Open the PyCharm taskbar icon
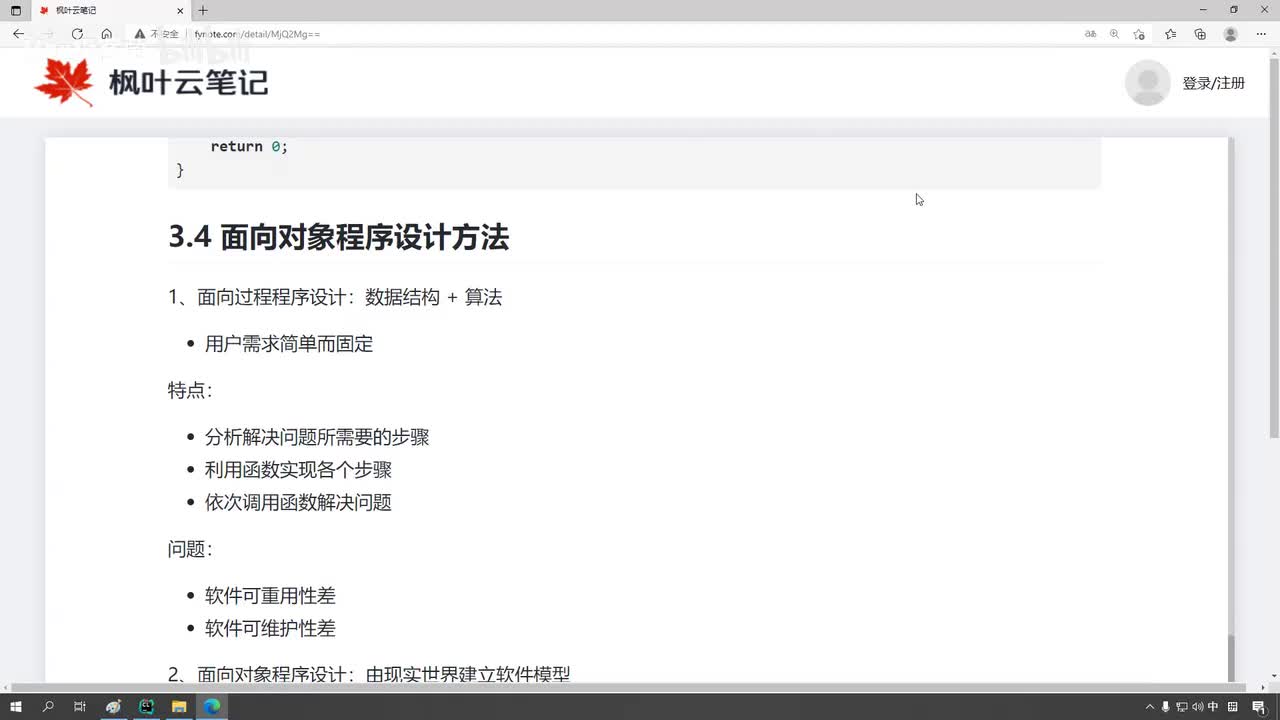Viewport: 1280px width, 720px height. (146, 707)
